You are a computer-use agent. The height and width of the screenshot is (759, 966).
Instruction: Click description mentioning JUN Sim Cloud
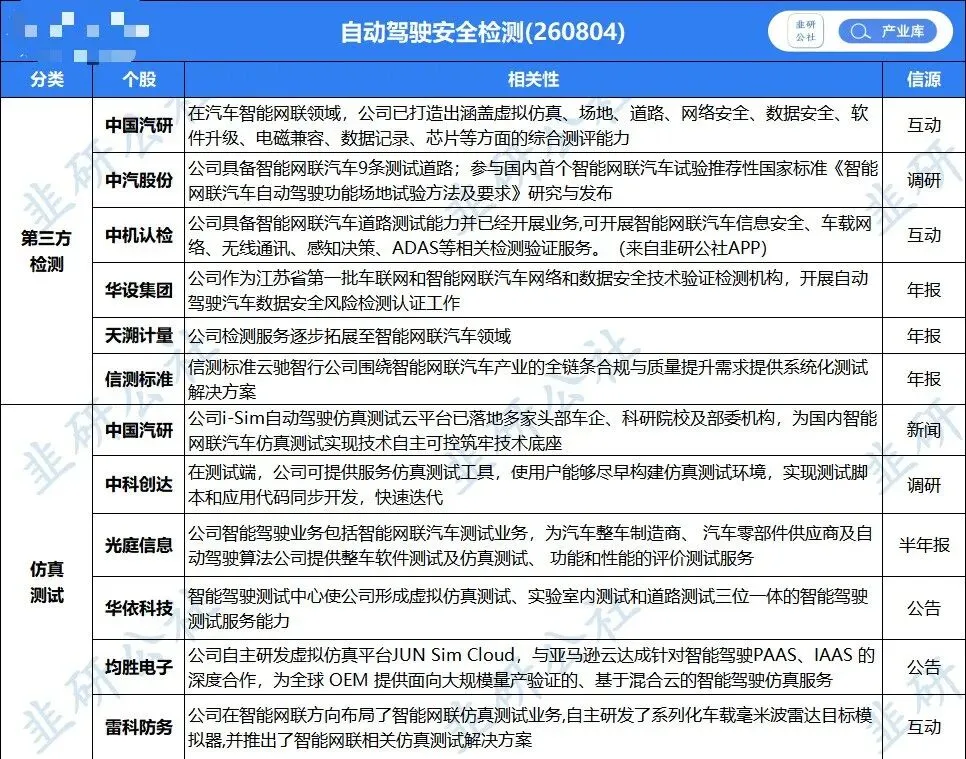(x=531, y=667)
